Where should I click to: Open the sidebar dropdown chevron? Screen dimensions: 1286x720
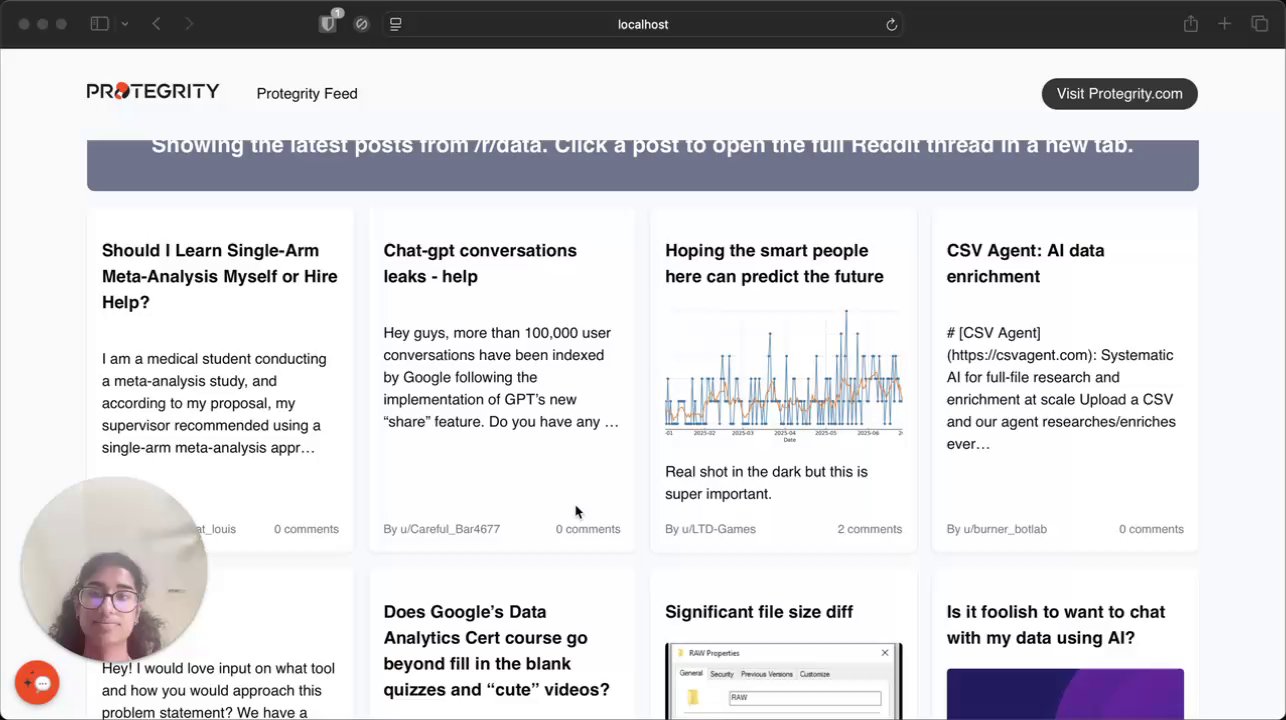pos(124,24)
